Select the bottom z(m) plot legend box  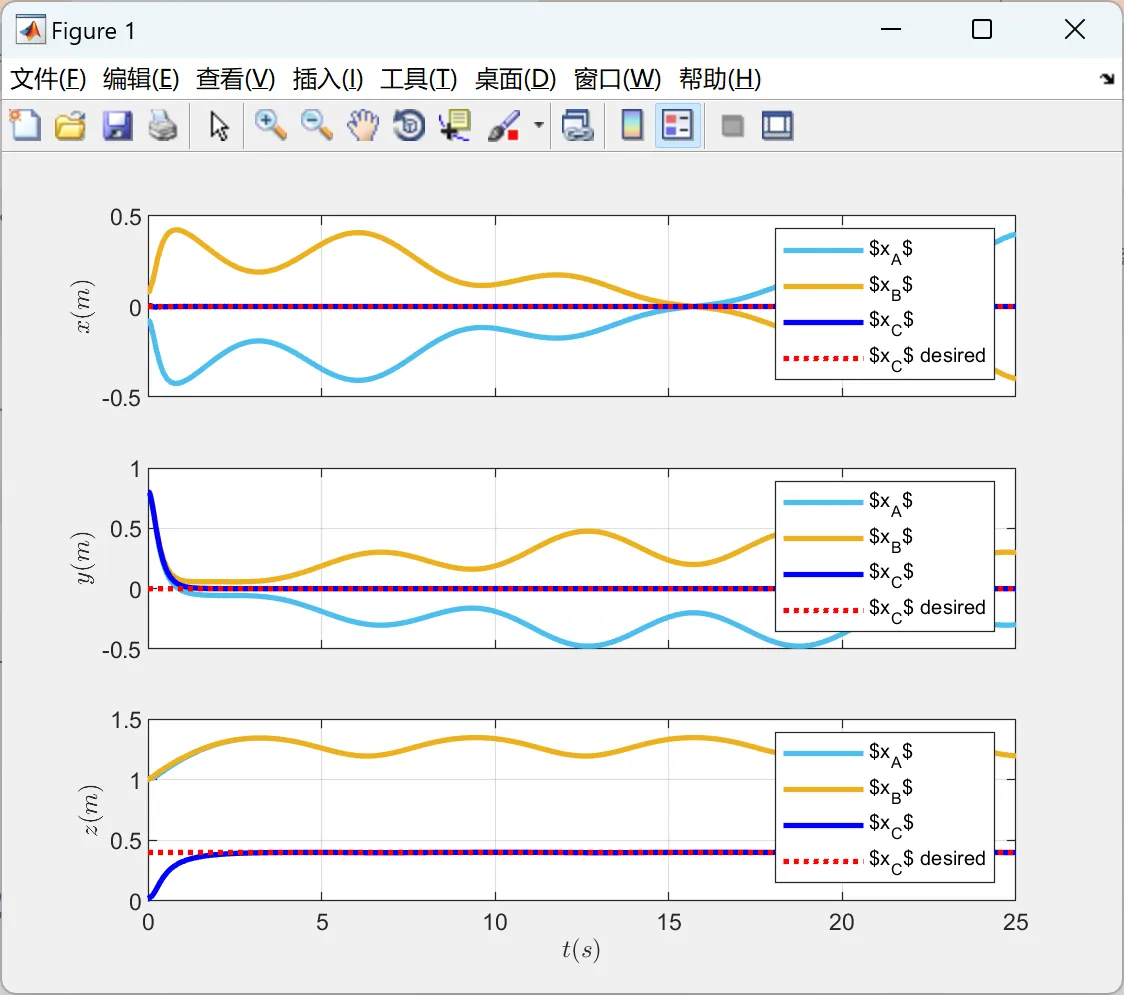pyautogui.click(x=885, y=807)
